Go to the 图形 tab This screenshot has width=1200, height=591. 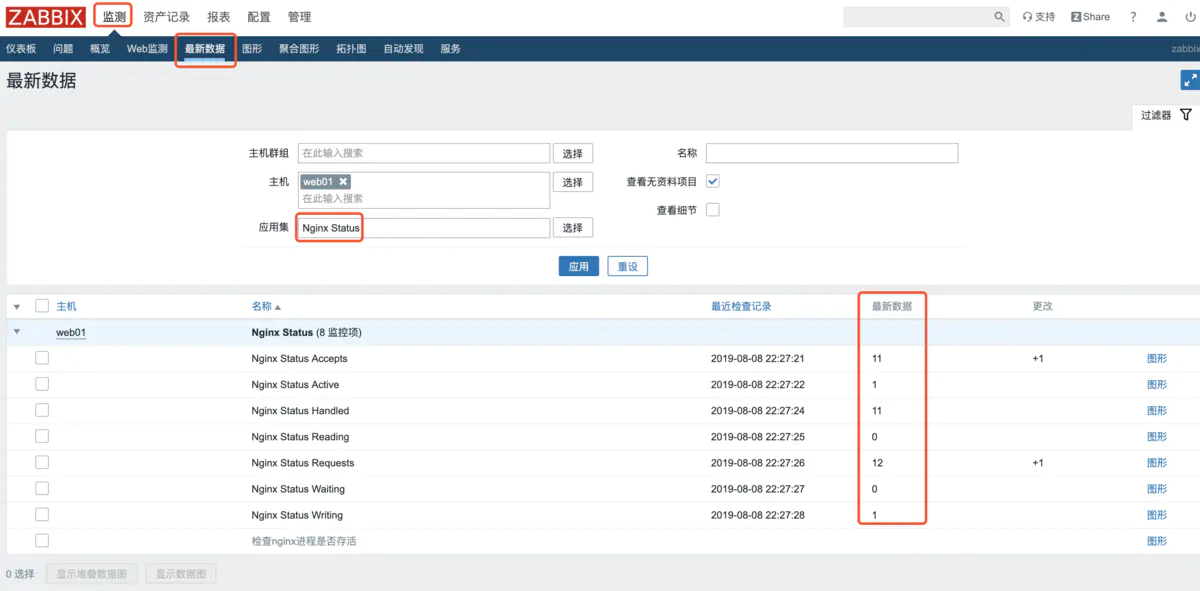pyautogui.click(x=252, y=48)
